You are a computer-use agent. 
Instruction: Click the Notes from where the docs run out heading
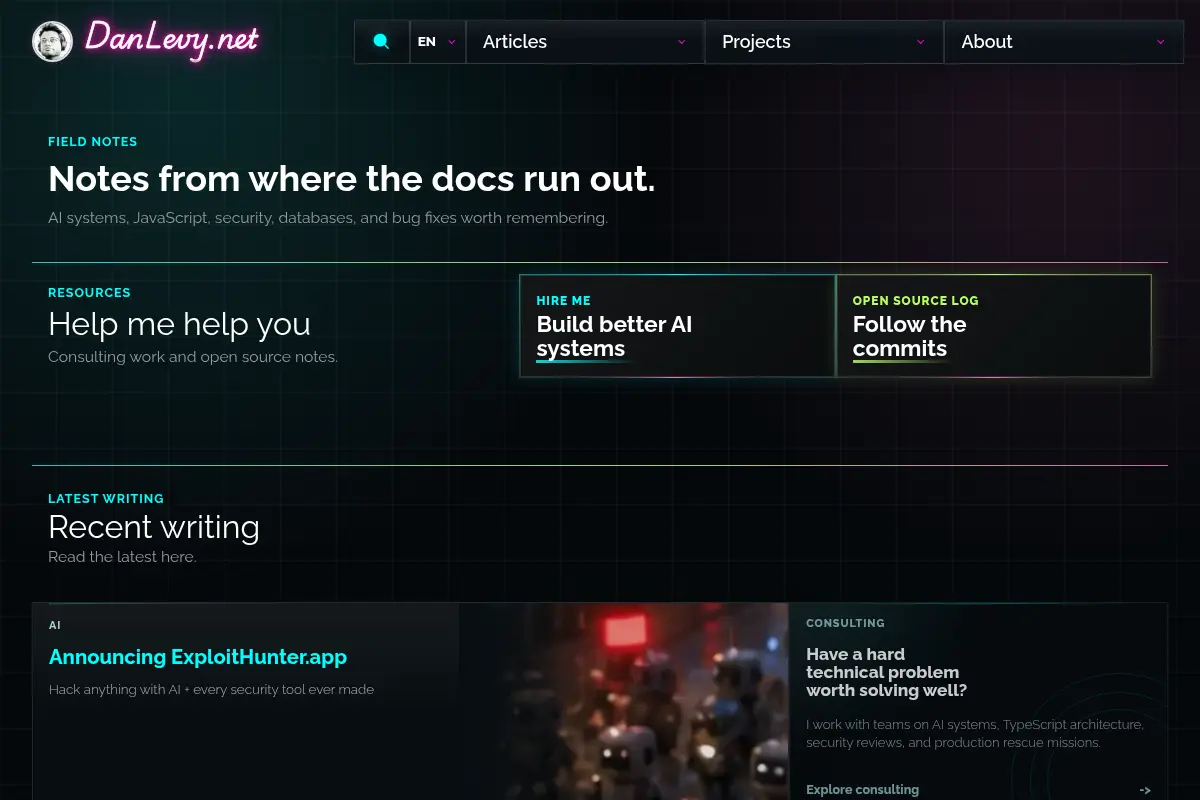(352, 179)
